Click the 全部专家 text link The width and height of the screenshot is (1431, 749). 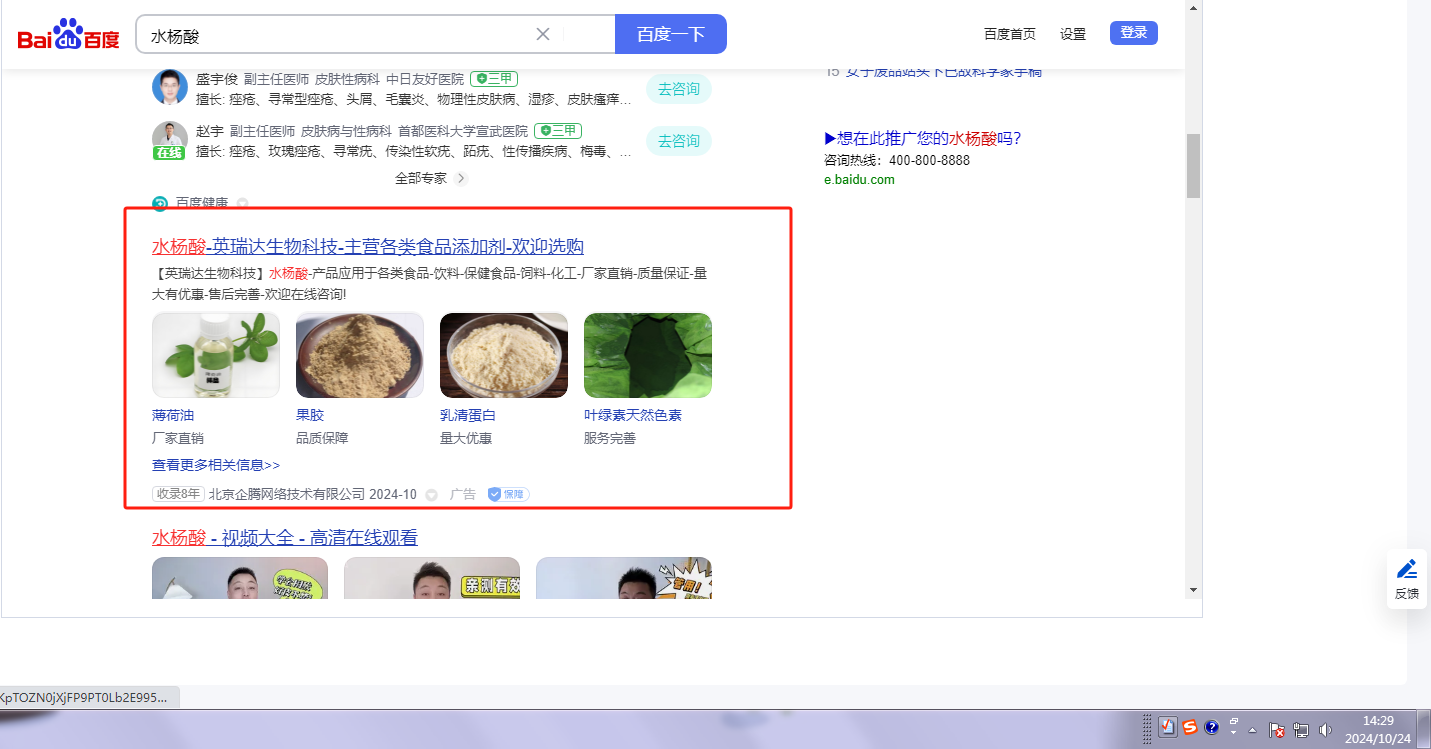point(421,178)
